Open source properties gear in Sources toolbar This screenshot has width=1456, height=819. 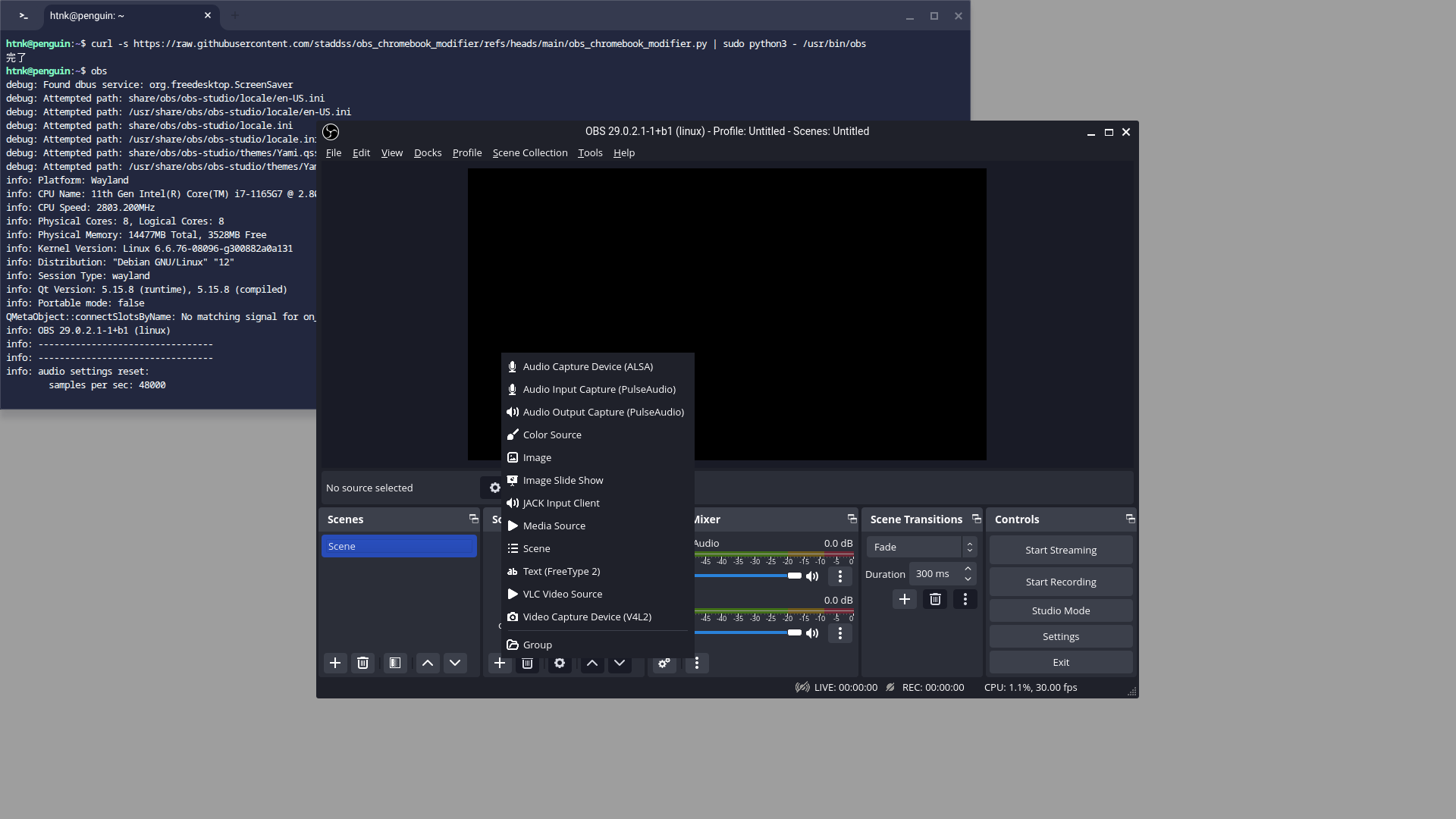click(560, 664)
